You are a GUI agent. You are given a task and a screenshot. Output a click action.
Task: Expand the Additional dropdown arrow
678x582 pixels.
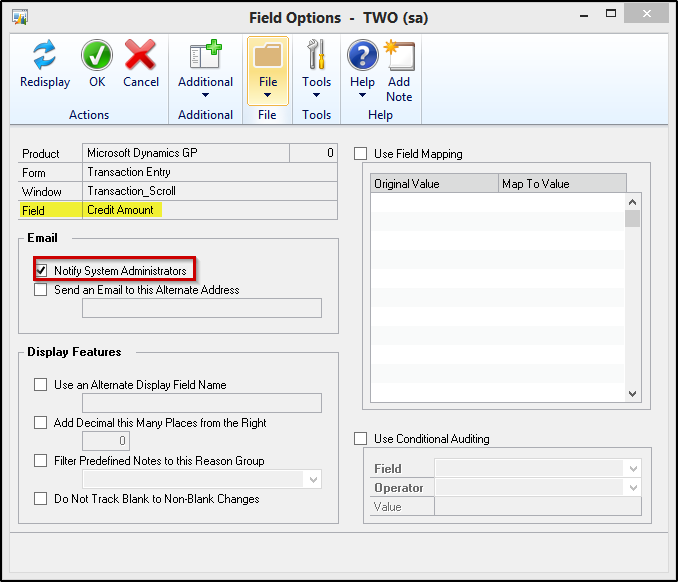pyautogui.click(x=205, y=95)
